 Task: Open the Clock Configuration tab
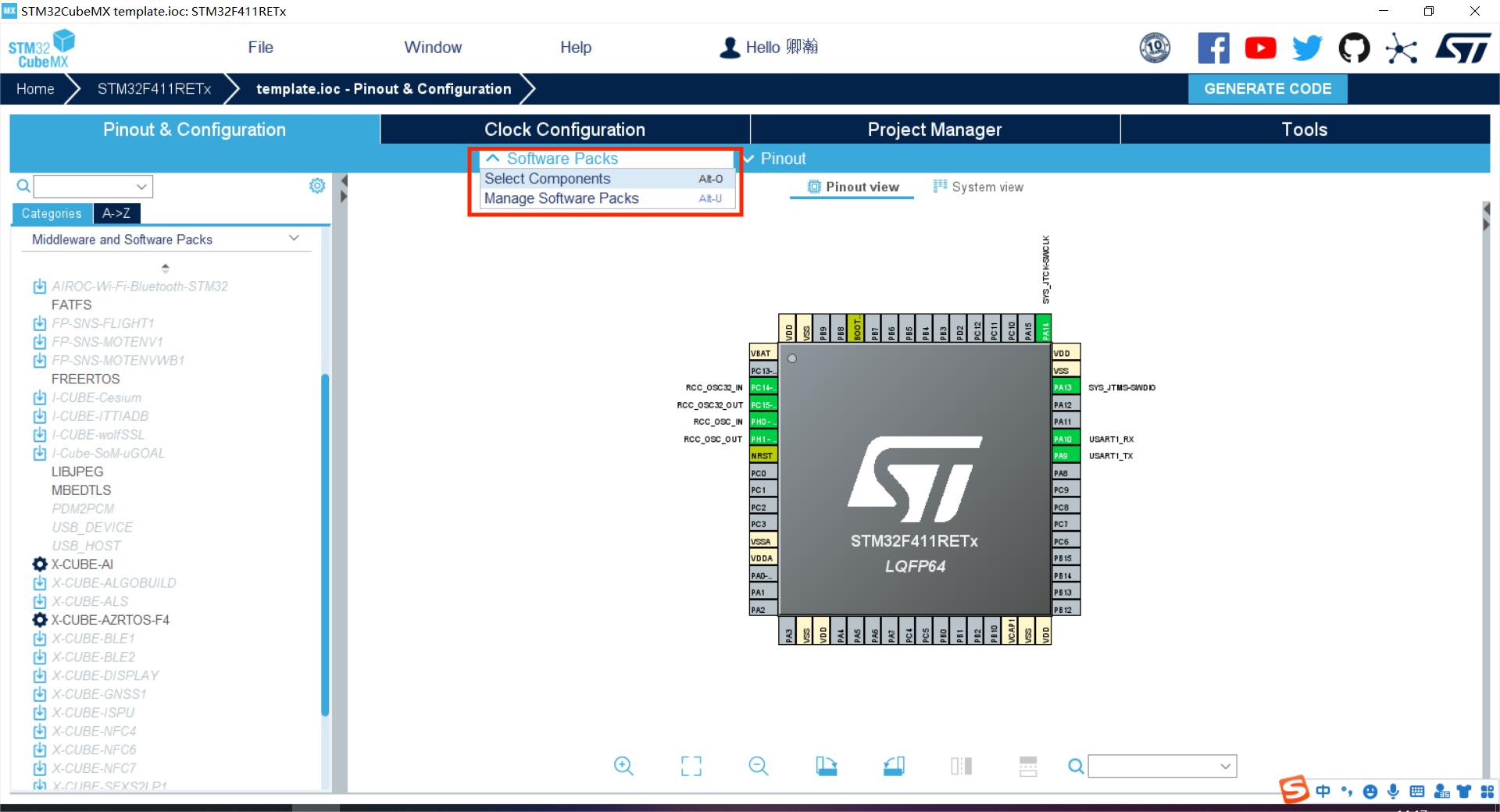pos(564,130)
